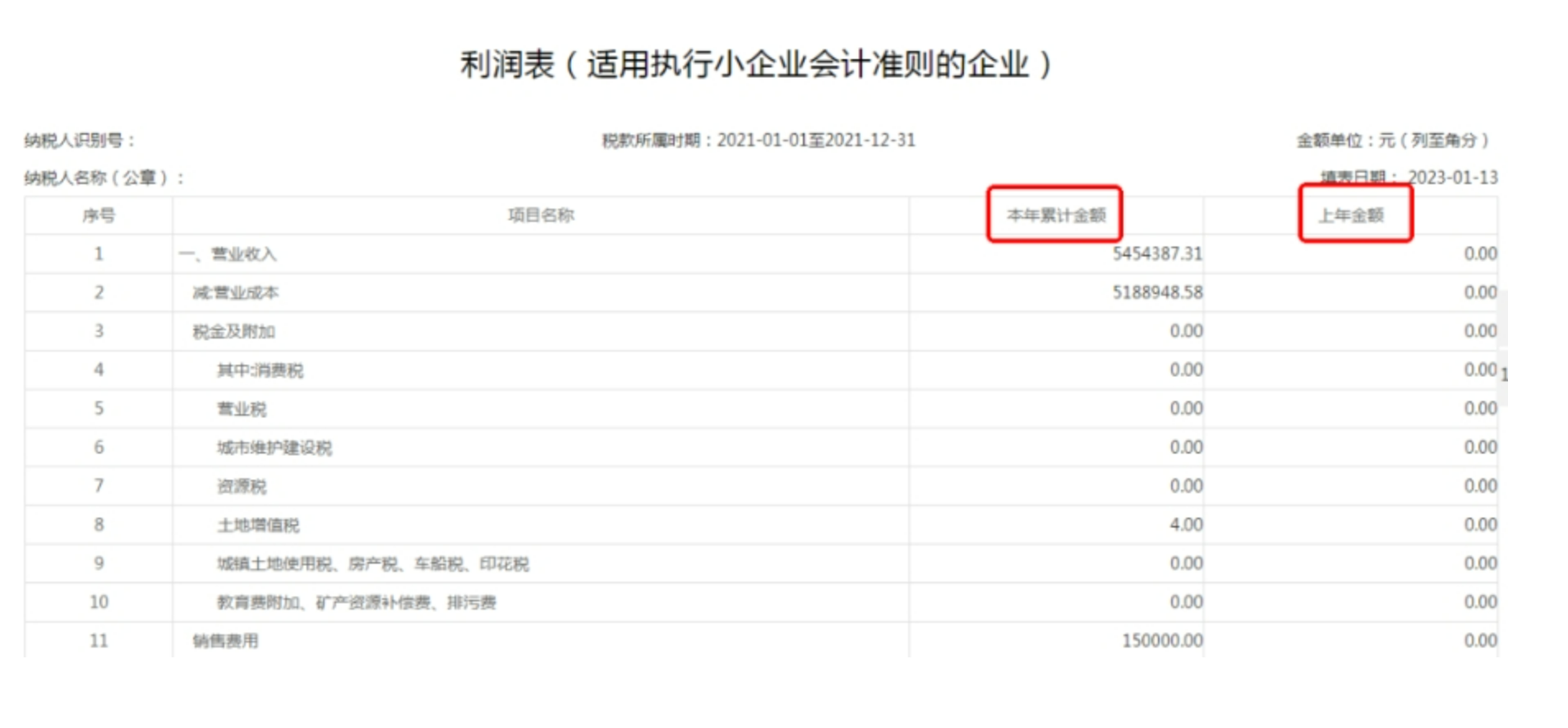The image size is (1568, 728).
Task: Click sequence number 11
Action: point(99,640)
